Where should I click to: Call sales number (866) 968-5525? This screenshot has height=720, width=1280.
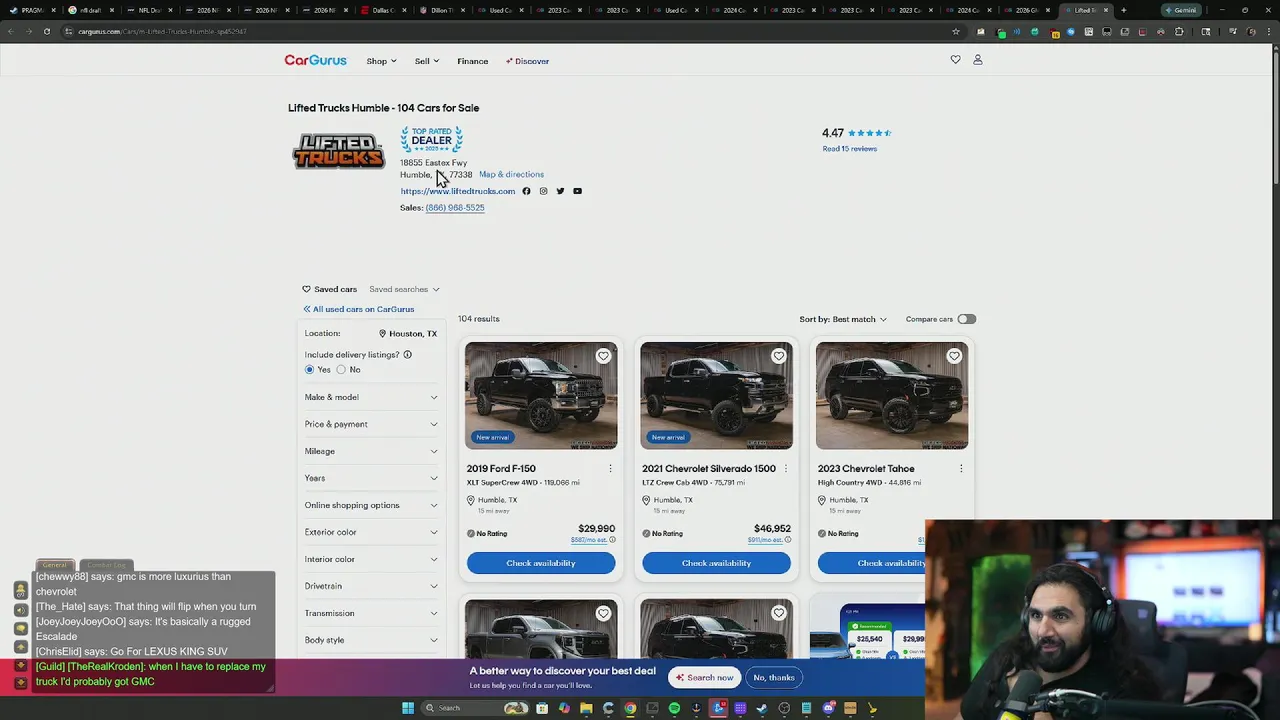click(x=455, y=208)
